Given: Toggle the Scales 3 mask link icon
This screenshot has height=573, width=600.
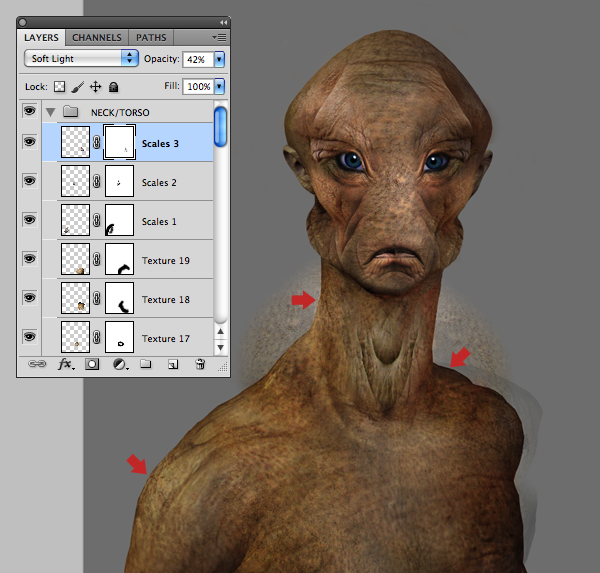Looking at the screenshot, I should (x=97, y=142).
